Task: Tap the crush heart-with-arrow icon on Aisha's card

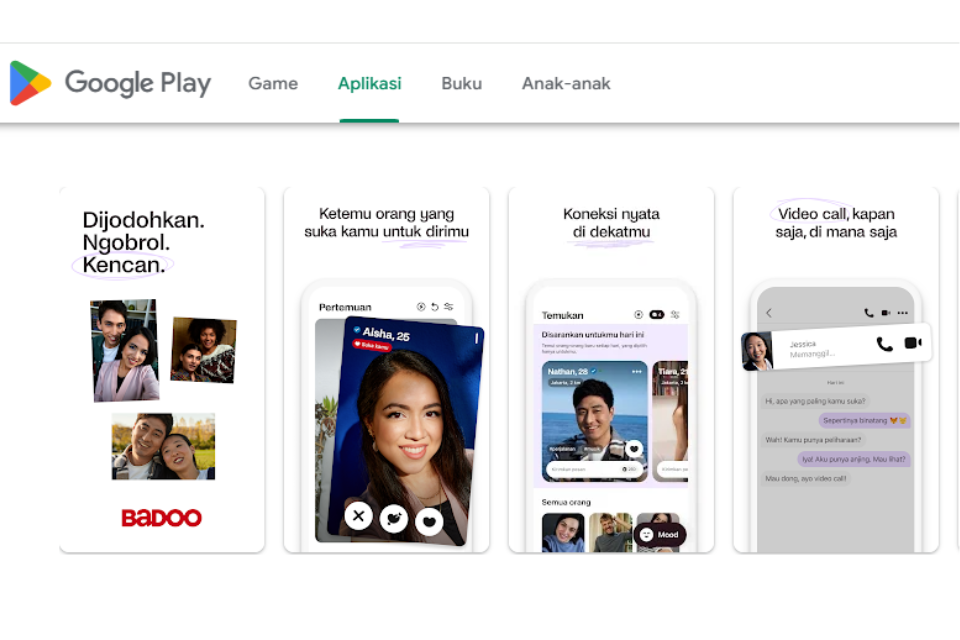Action: (x=394, y=519)
